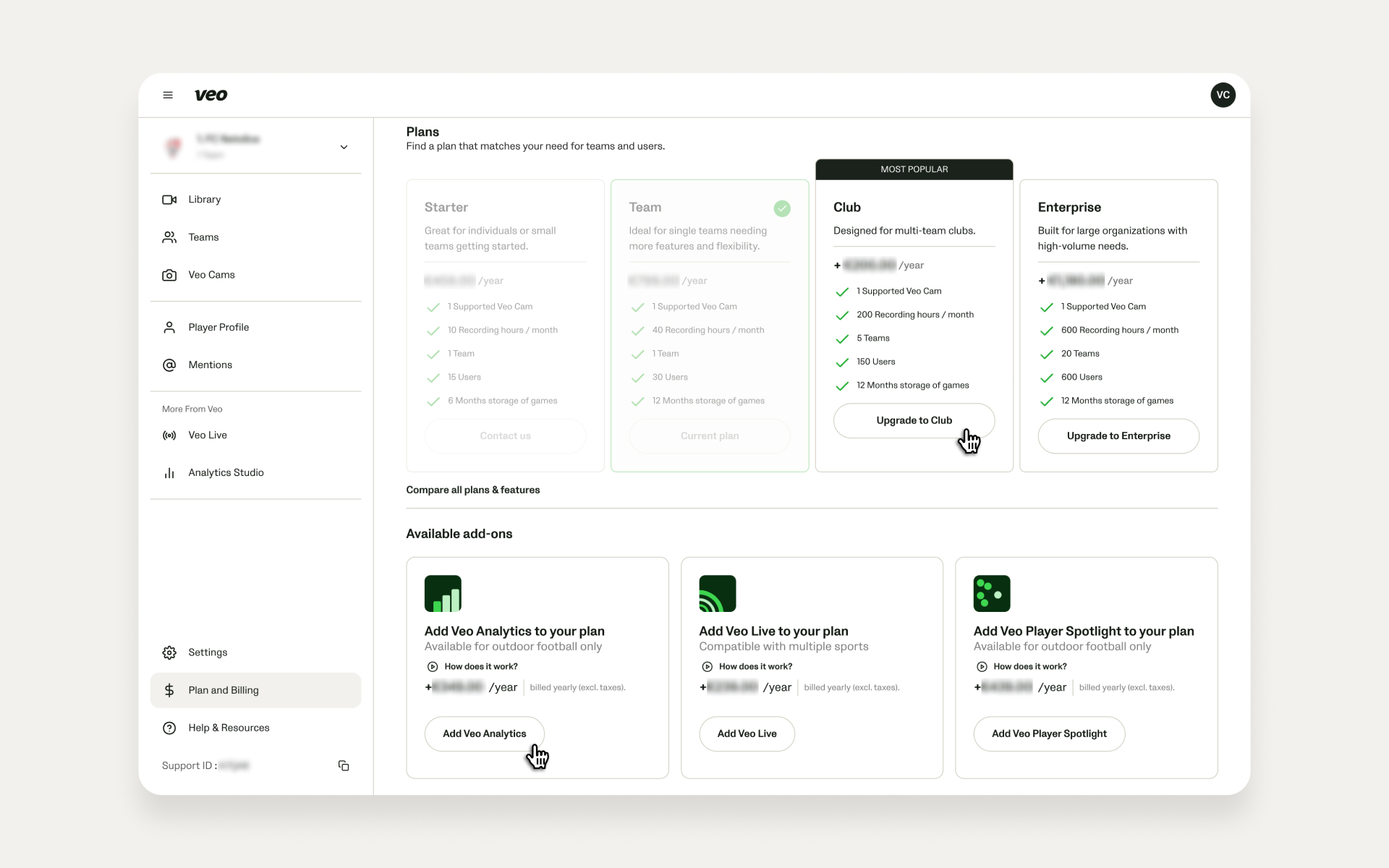
Task: Click the Current plan button
Action: click(x=709, y=436)
